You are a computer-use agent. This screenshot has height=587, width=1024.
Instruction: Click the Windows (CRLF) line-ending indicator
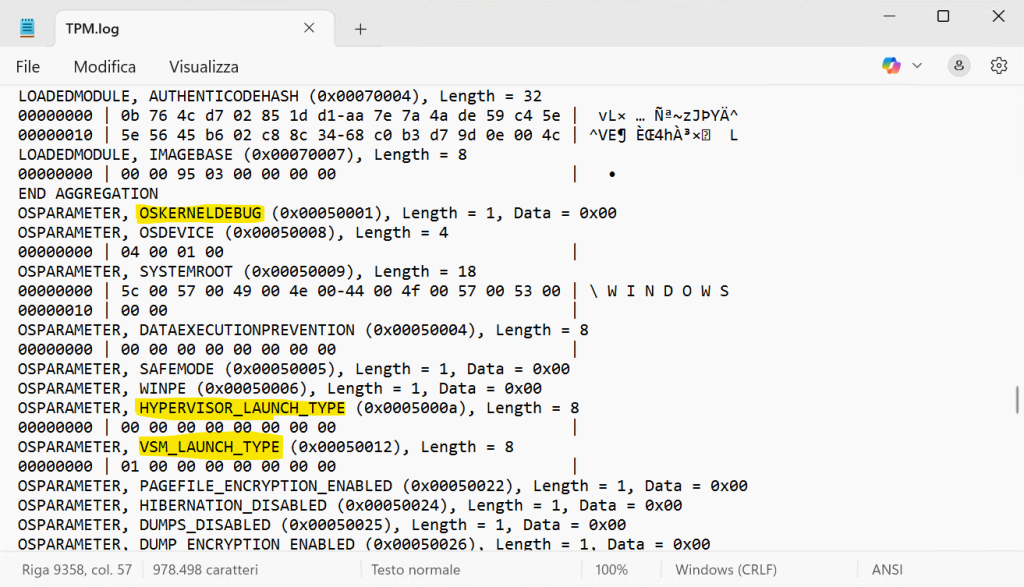click(726, 568)
